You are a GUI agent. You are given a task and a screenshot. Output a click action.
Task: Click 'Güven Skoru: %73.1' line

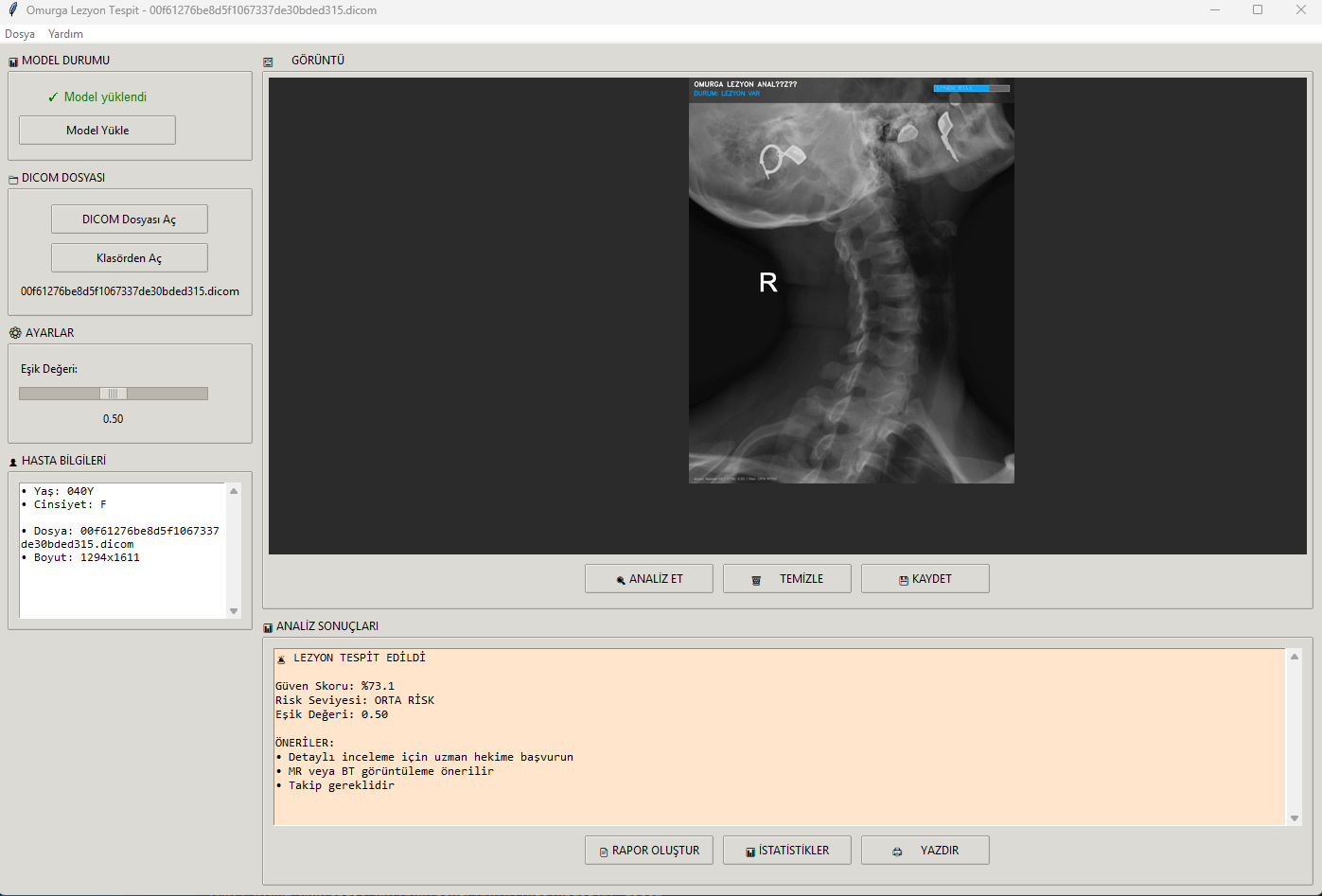[x=335, y=686]
